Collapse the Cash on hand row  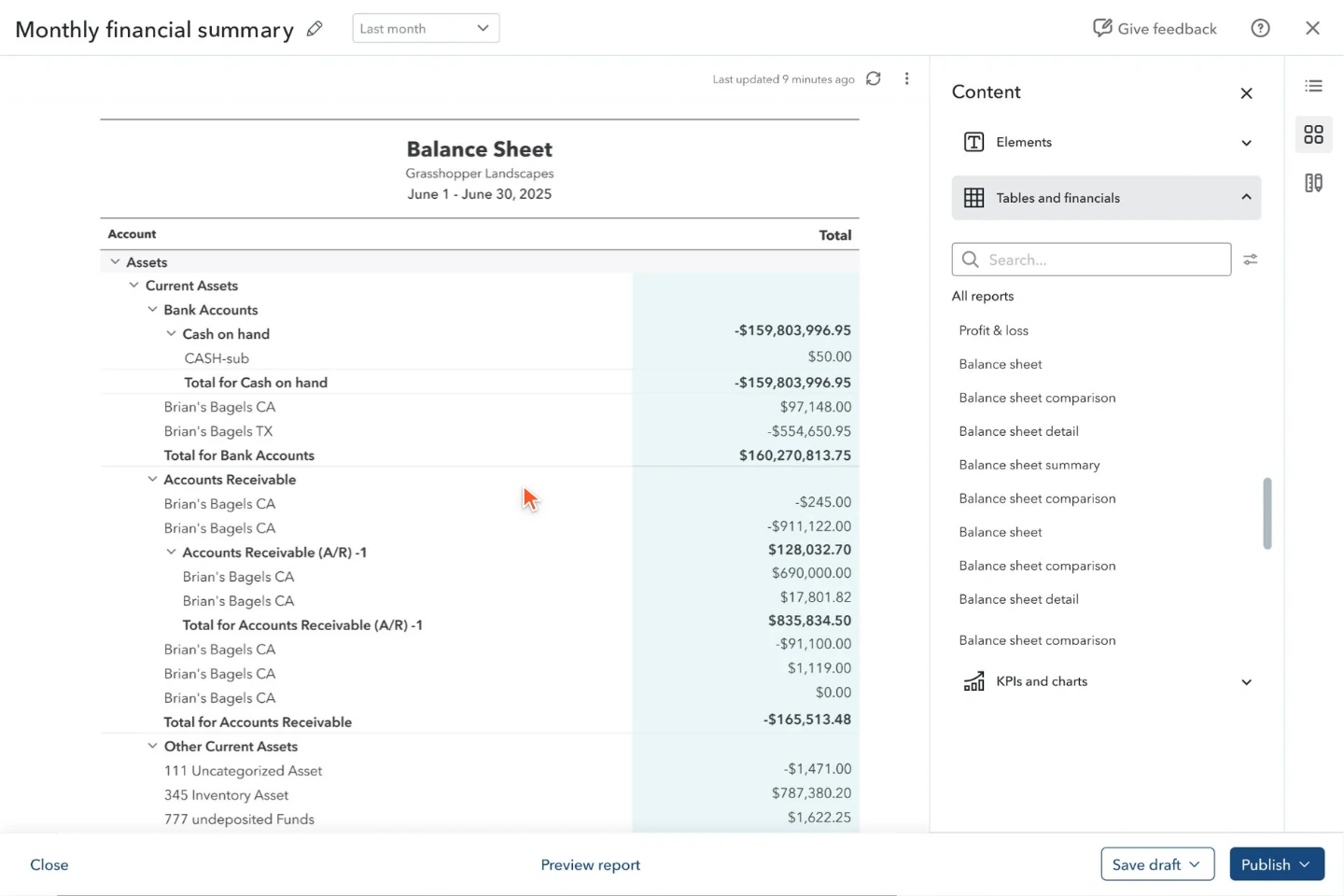pyautogui.click(x=171, y=333)
